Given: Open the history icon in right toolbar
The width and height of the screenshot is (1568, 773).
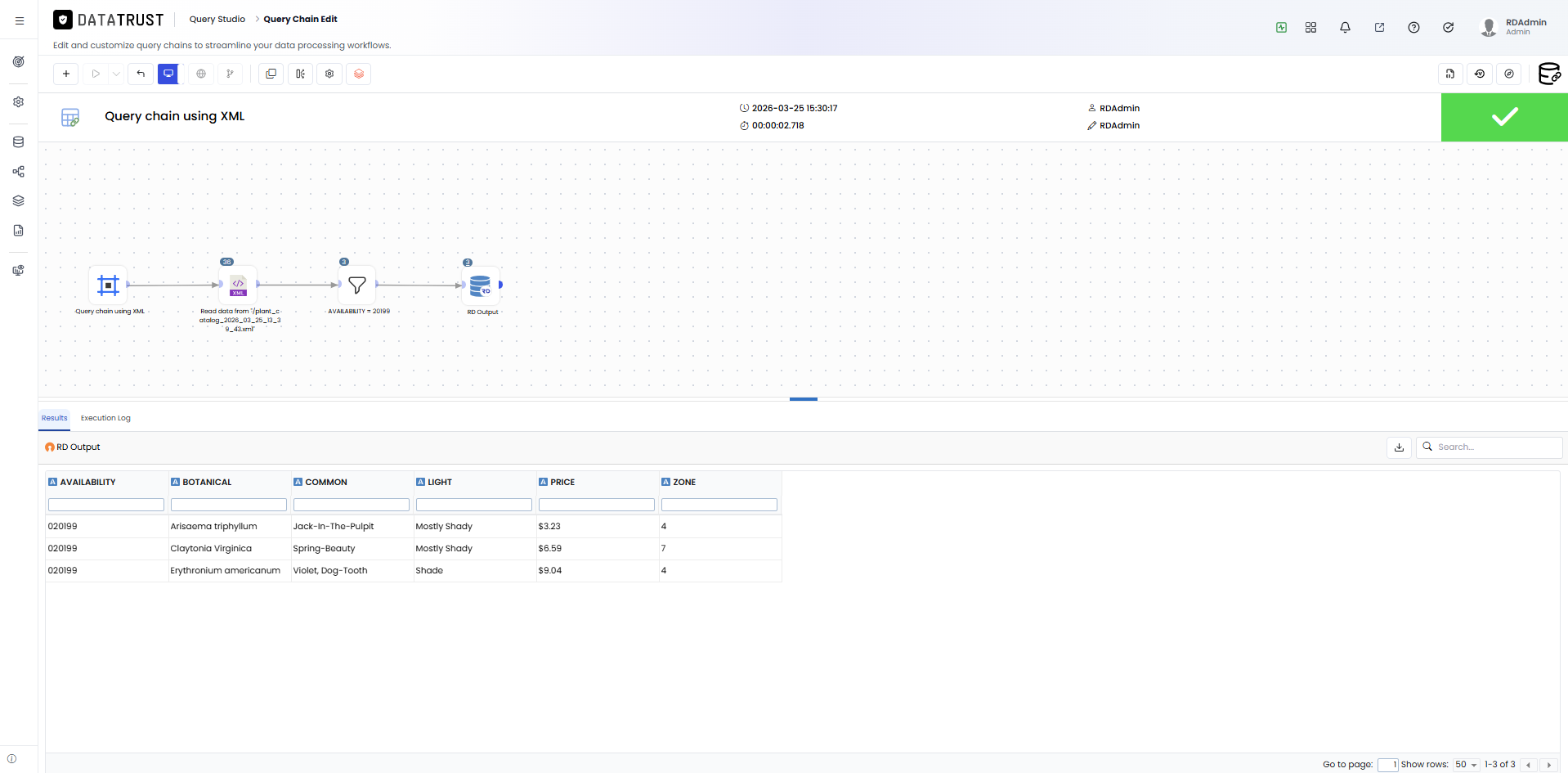Looking at the screenshot, I should click(1480, 74).
